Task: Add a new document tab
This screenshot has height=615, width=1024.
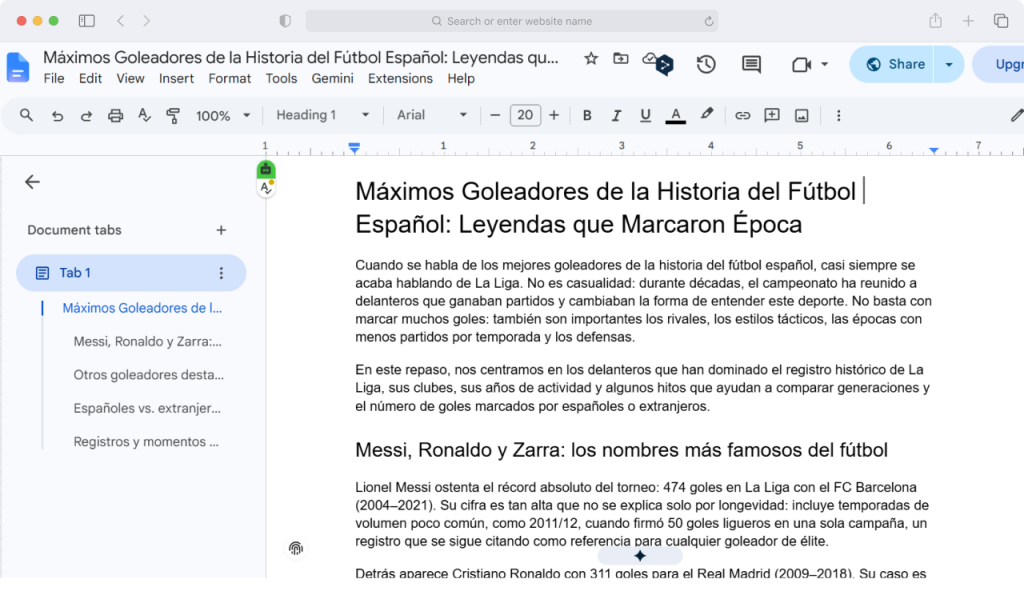Action: click(x=221, y=230)
